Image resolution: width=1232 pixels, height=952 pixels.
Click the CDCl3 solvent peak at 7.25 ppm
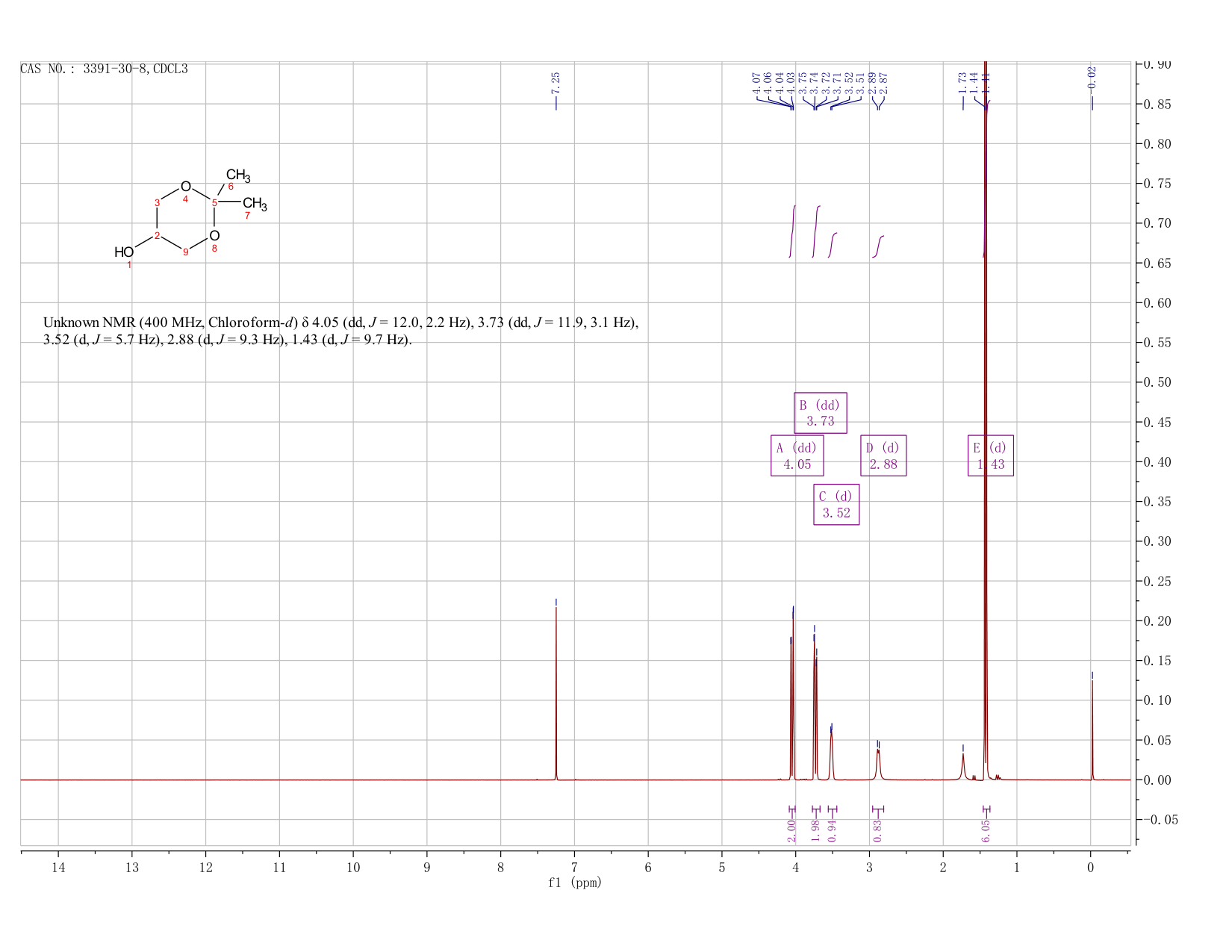pyautogui.click(x=556, y=693)
